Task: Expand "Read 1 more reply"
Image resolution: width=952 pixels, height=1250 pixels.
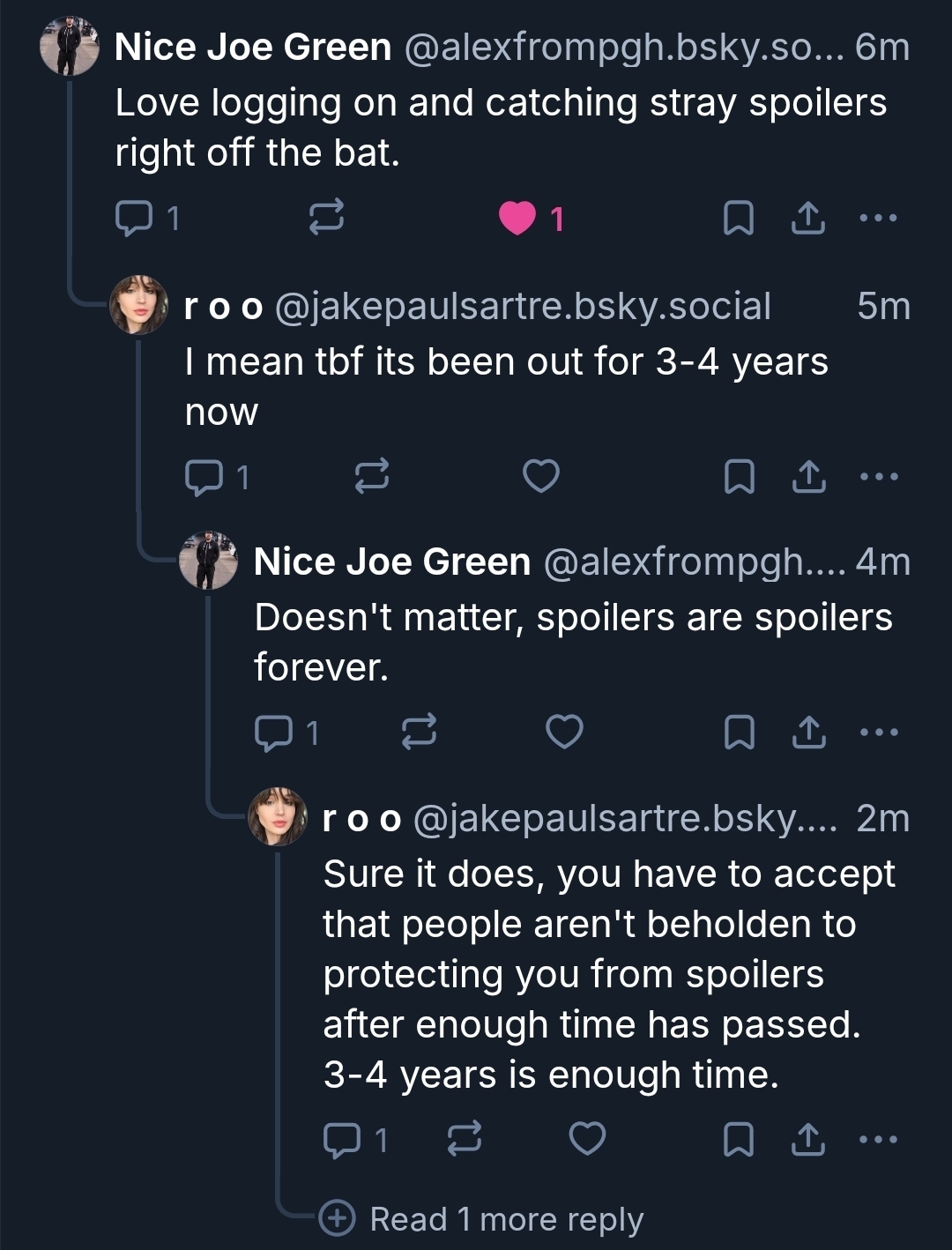Action: [x=506, y=1219]
